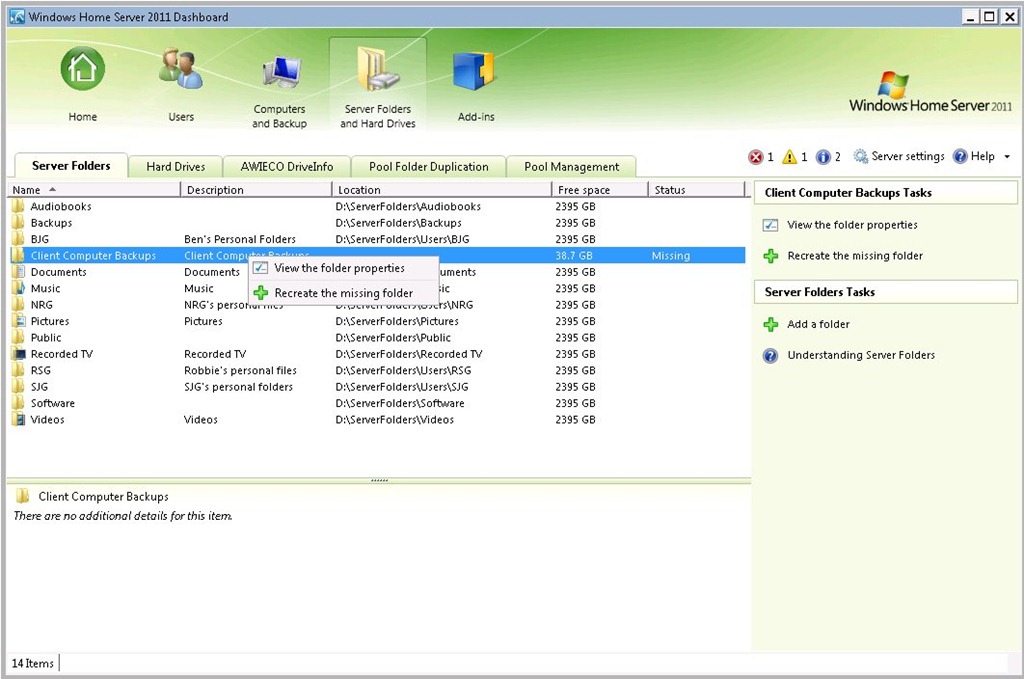Sort by the Name column header
This screenshot has height=679, width=1024.
click(93, 189)
